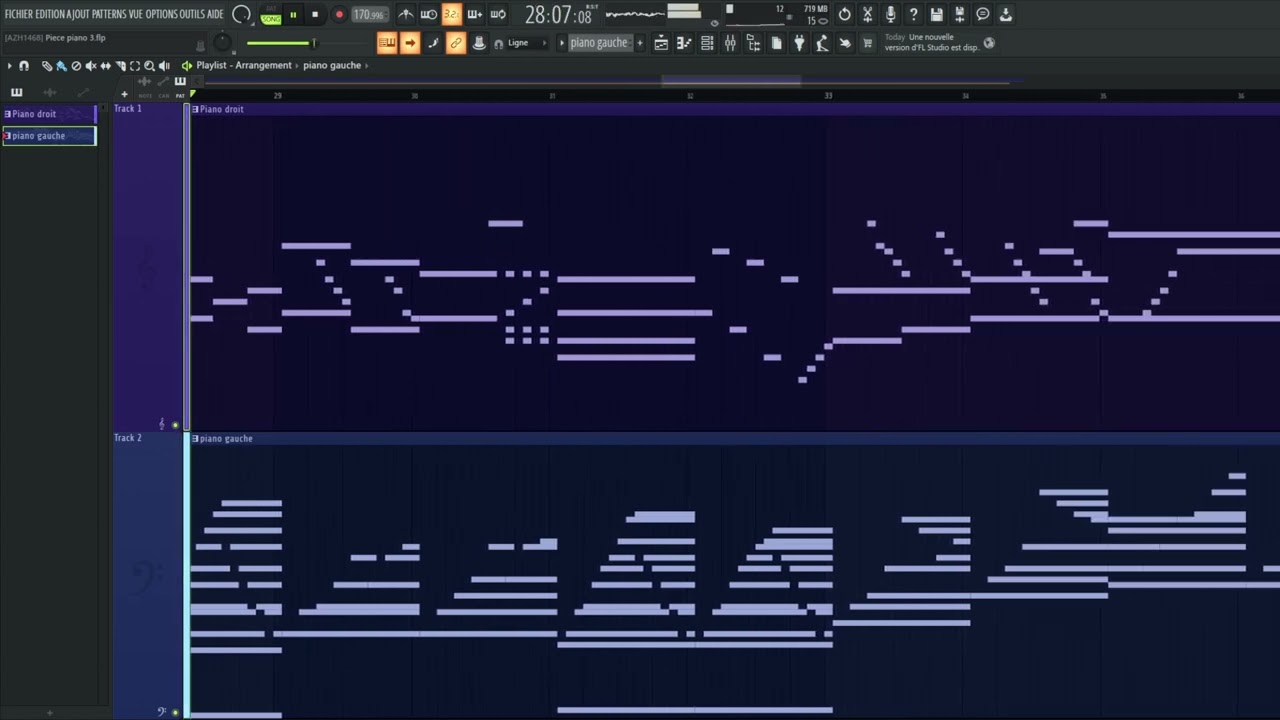Open the Browser view icon
Image resolution: width=1280 pixels, height=720 pixels.
click(753, 43)
